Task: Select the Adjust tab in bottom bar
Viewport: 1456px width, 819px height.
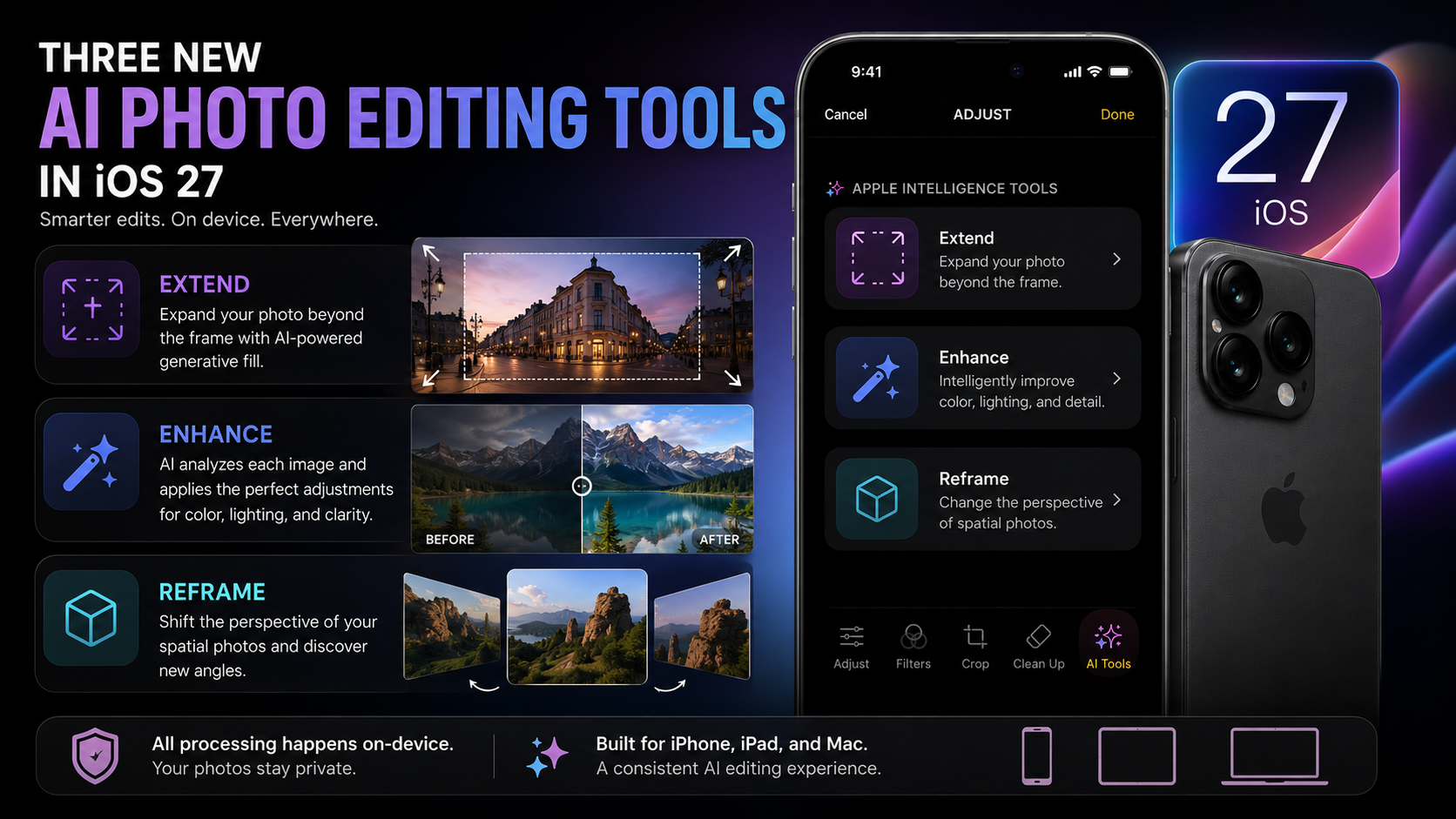Action: tap(852, 647)
